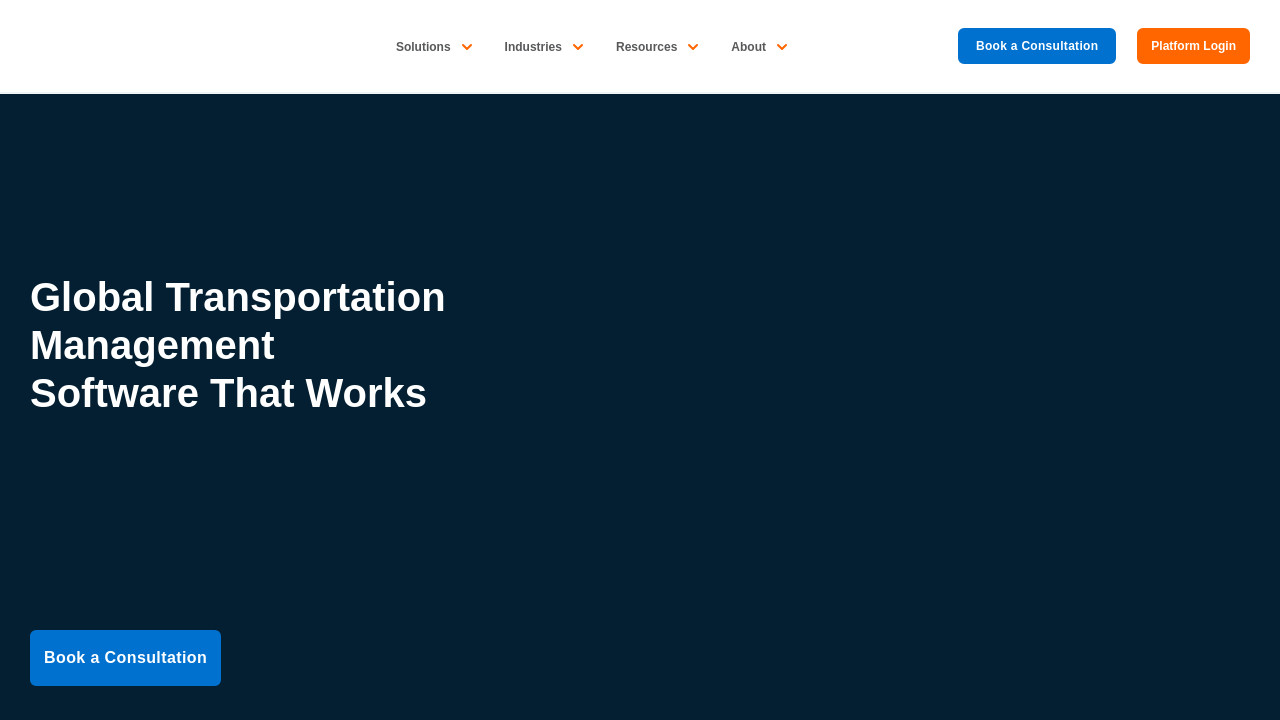The height and width of the screenshot is (720, 1280).
Task: Open the Resources navigation text
Action: (x=646, y=47)
